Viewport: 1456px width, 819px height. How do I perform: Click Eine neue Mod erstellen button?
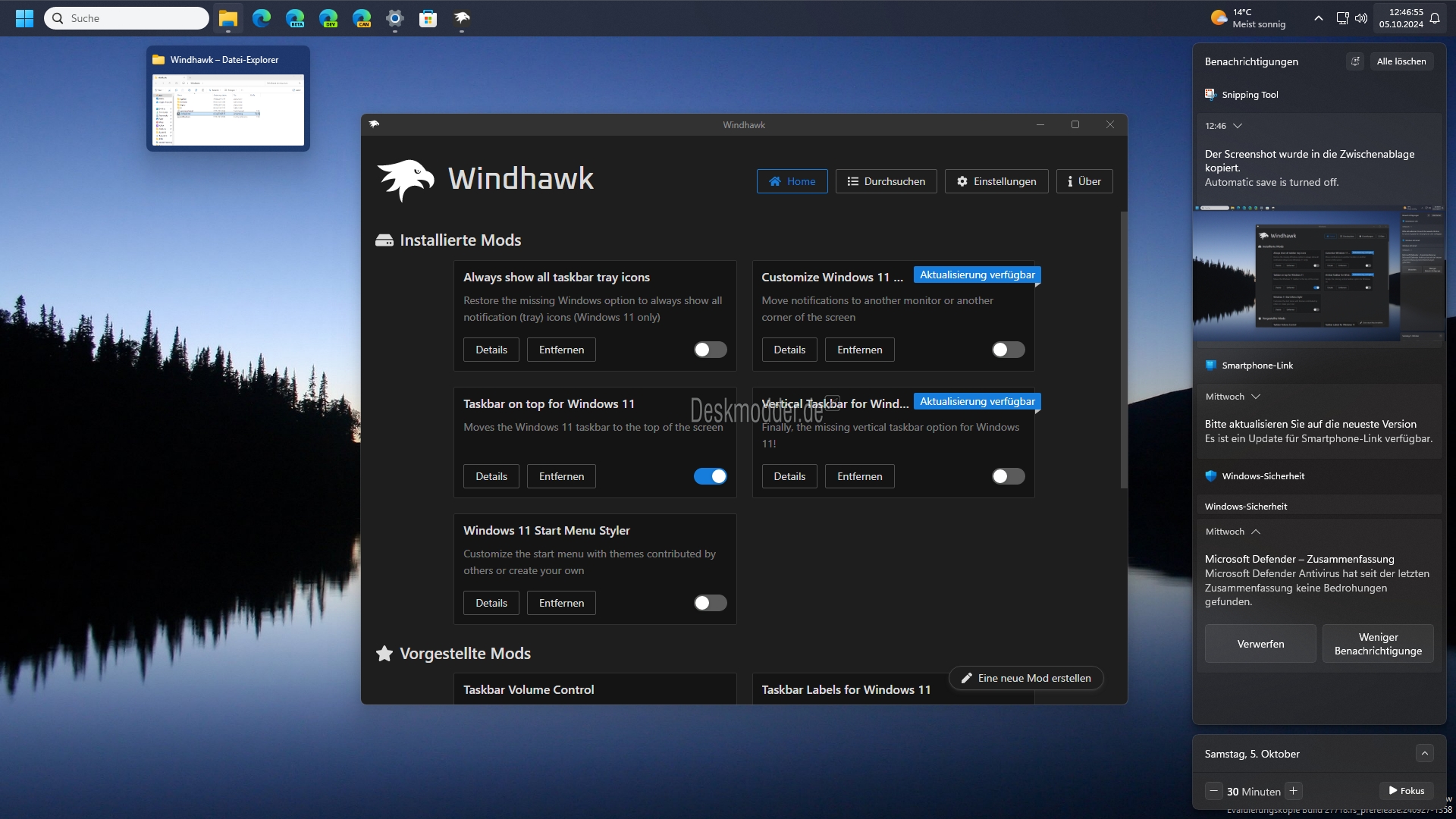(1026, 678)
